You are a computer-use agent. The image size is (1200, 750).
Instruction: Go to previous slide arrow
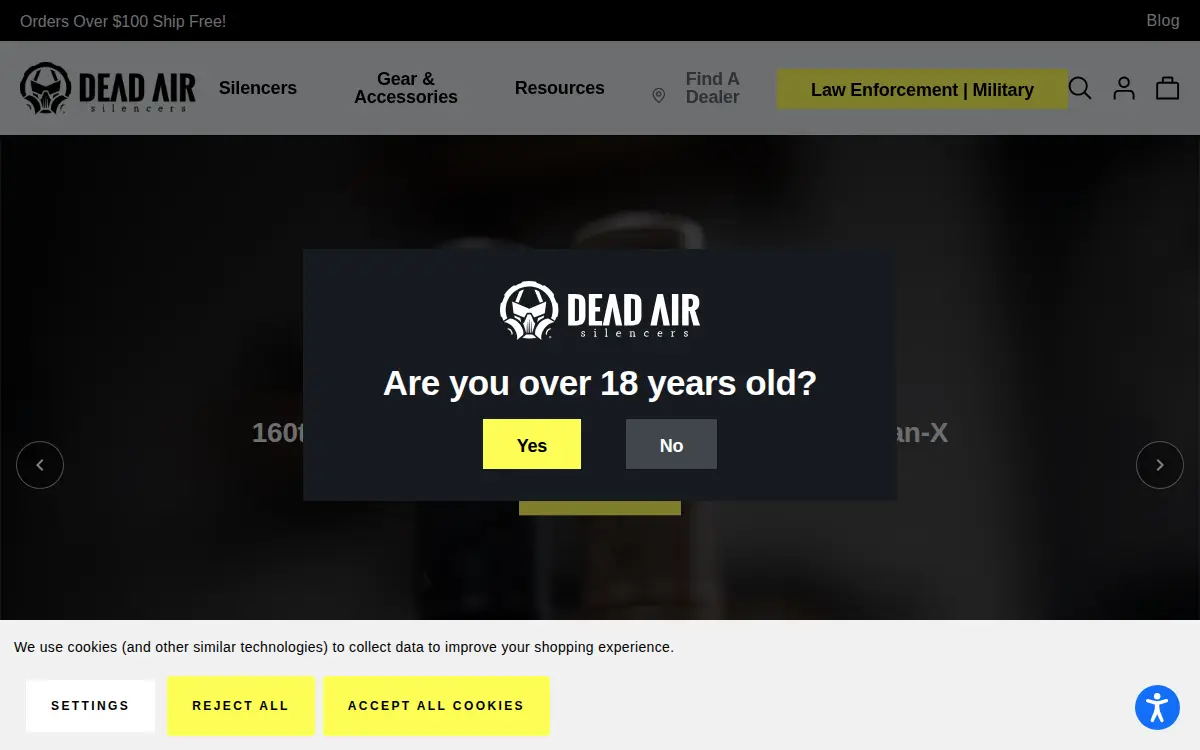click(40, 465)
